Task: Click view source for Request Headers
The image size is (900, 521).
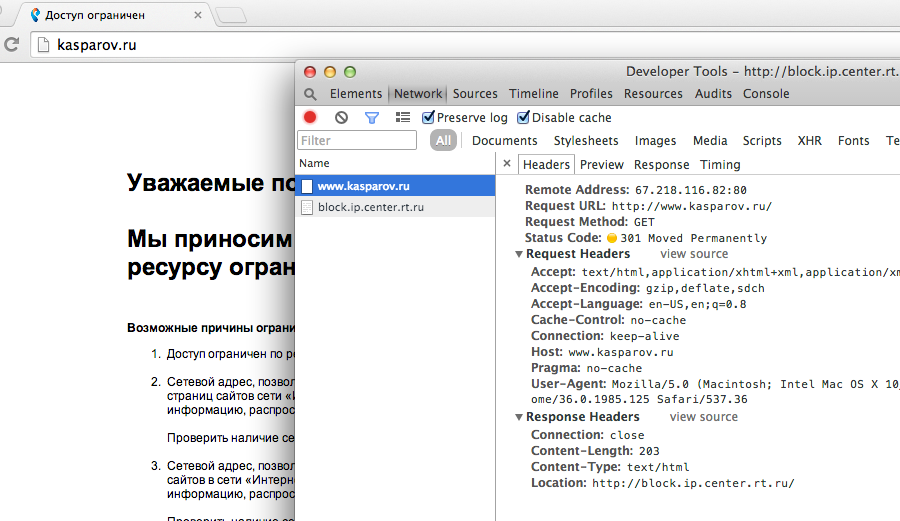Action: (x=694, y=254)
